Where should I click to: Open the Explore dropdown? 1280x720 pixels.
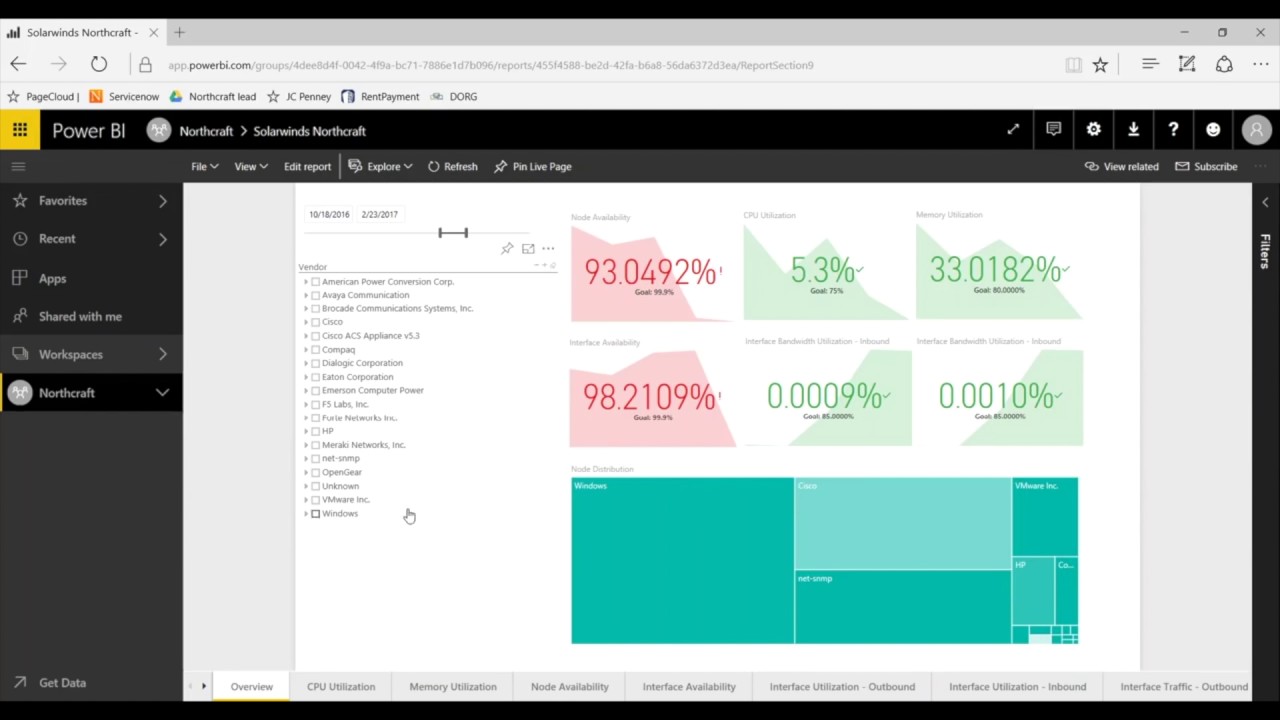380,166
